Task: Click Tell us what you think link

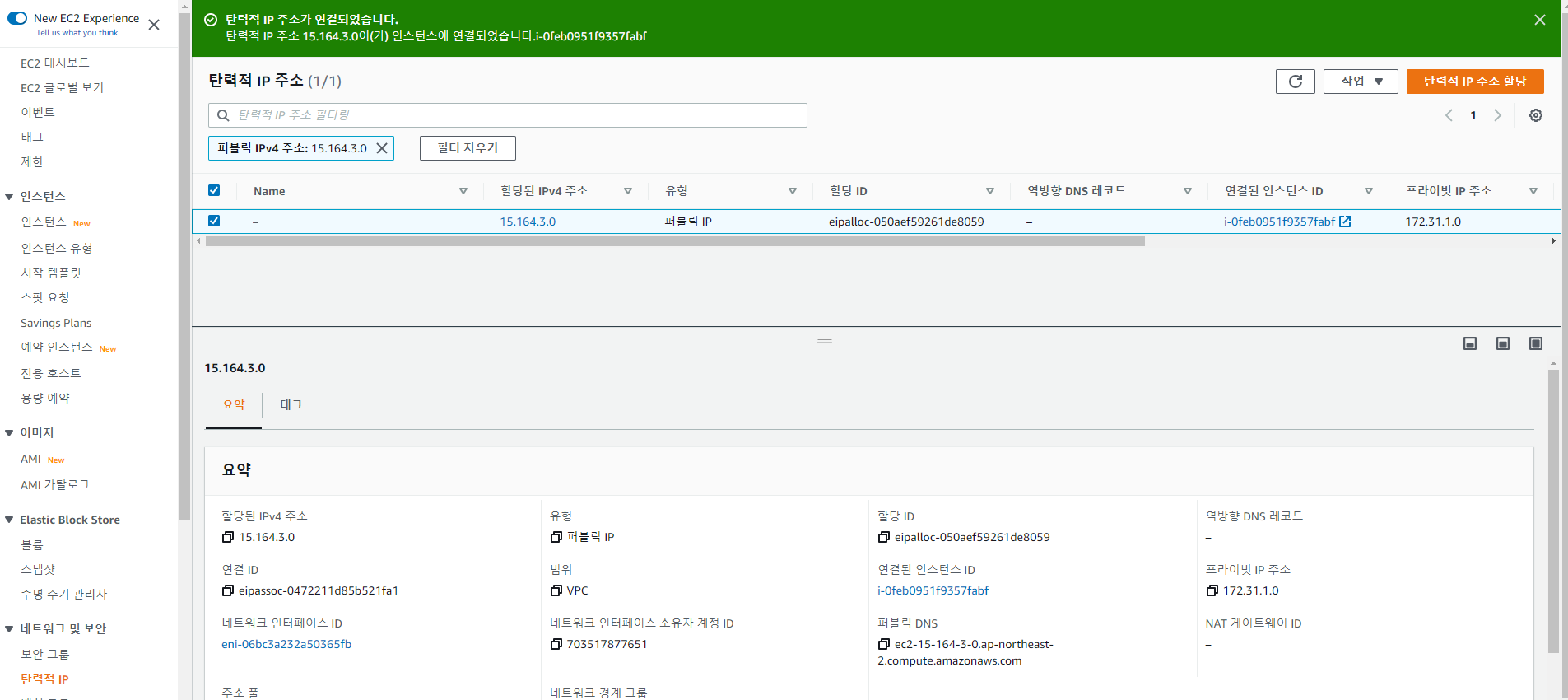Action: tap(77, 33)
